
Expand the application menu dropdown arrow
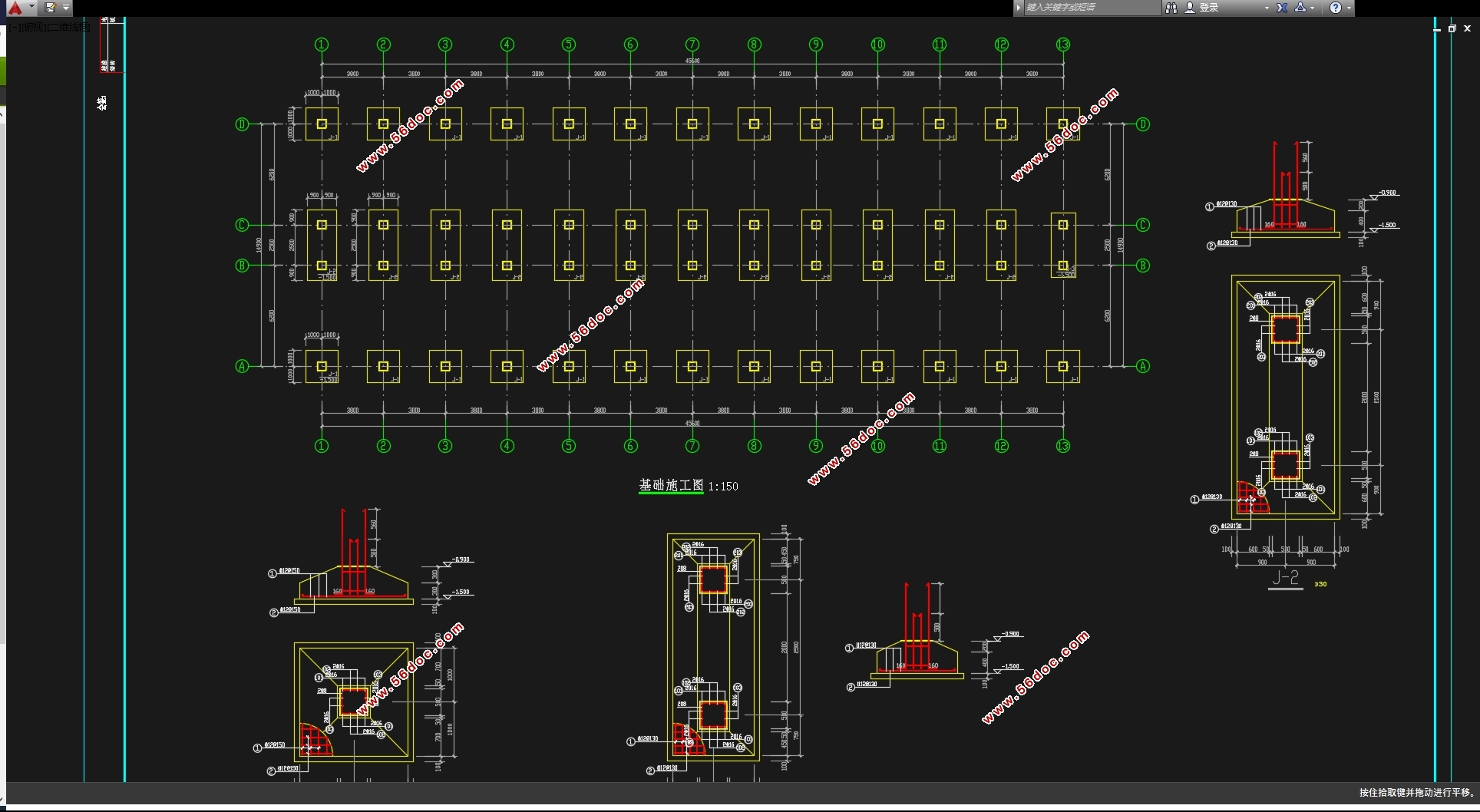coord(31,7)
